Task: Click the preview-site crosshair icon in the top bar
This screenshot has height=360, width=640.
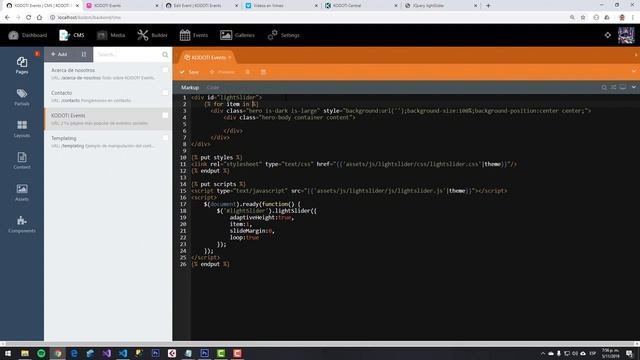Action: (608, 35)
